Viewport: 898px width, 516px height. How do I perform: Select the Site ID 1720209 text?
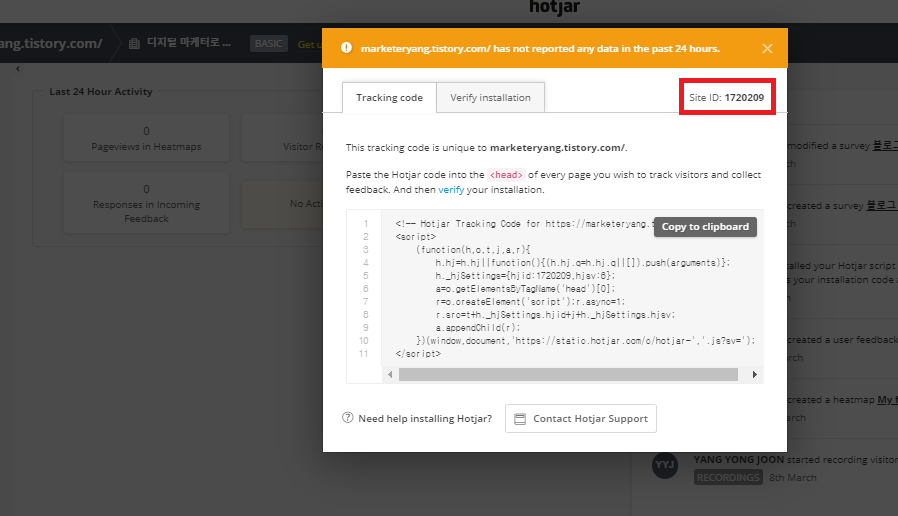point(726,97)
